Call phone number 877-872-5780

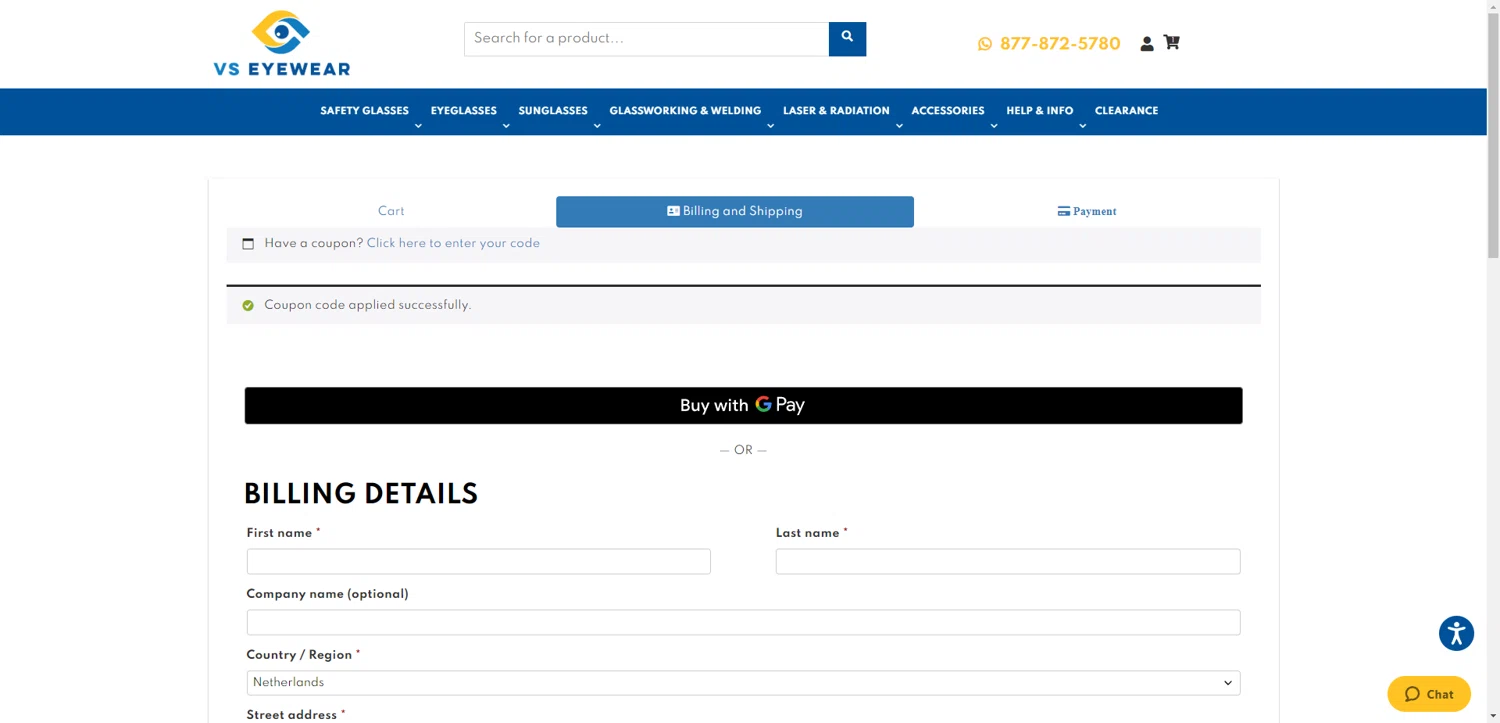point(1060,44)
